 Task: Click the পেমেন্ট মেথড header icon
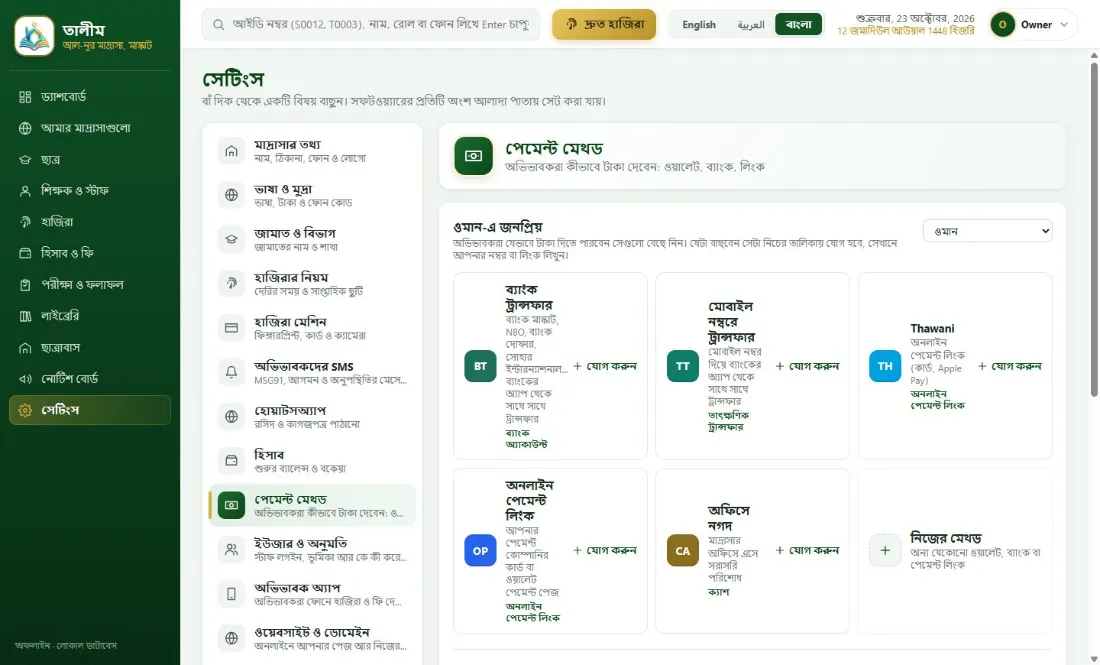coord(474,156)
